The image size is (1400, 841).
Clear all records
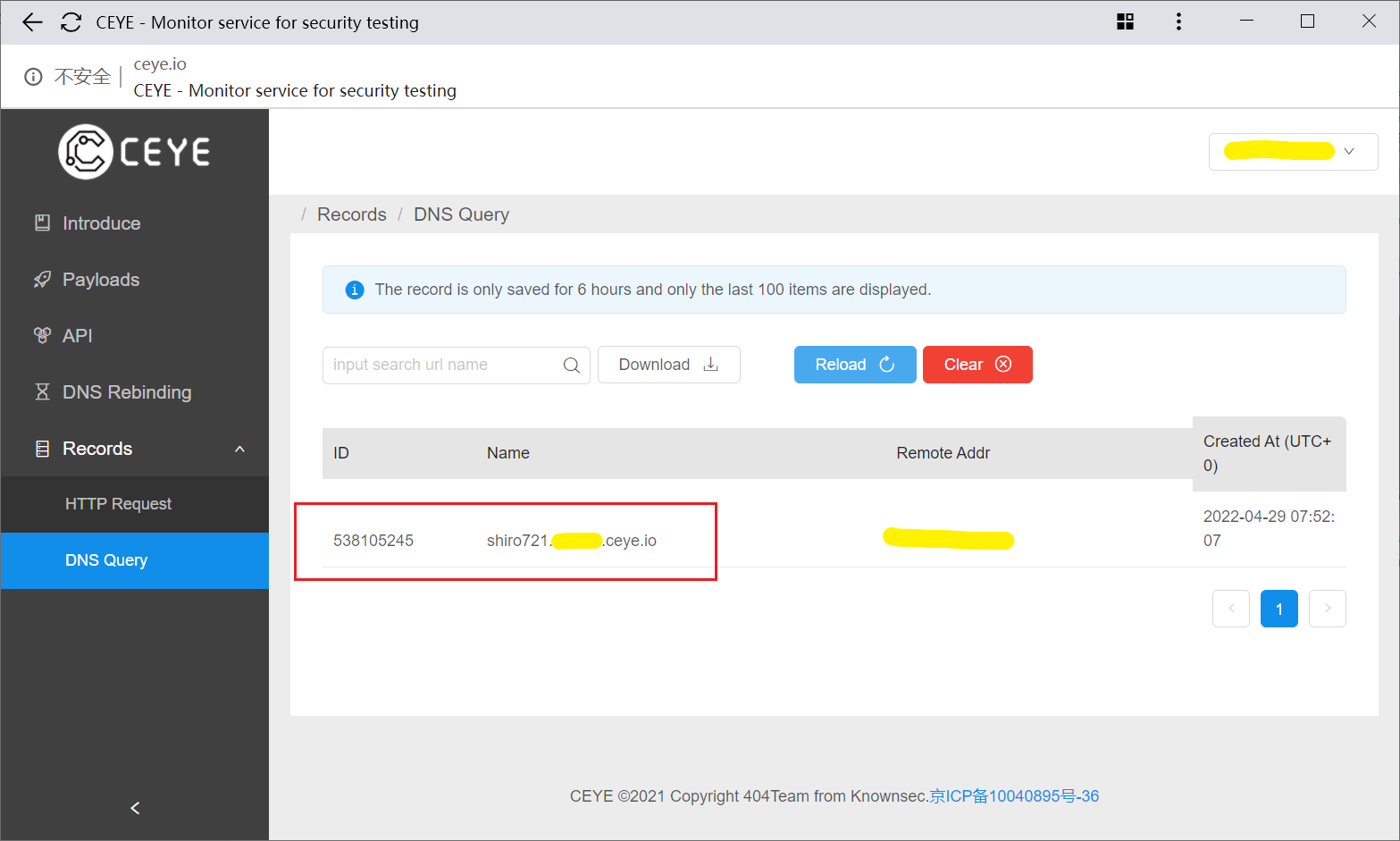(977, 365)
